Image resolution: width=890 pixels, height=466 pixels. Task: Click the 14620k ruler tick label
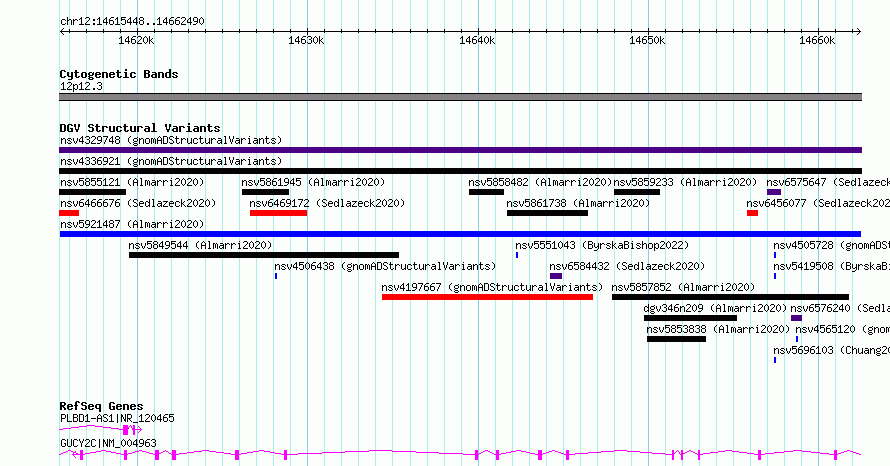[x=136, y=40]
